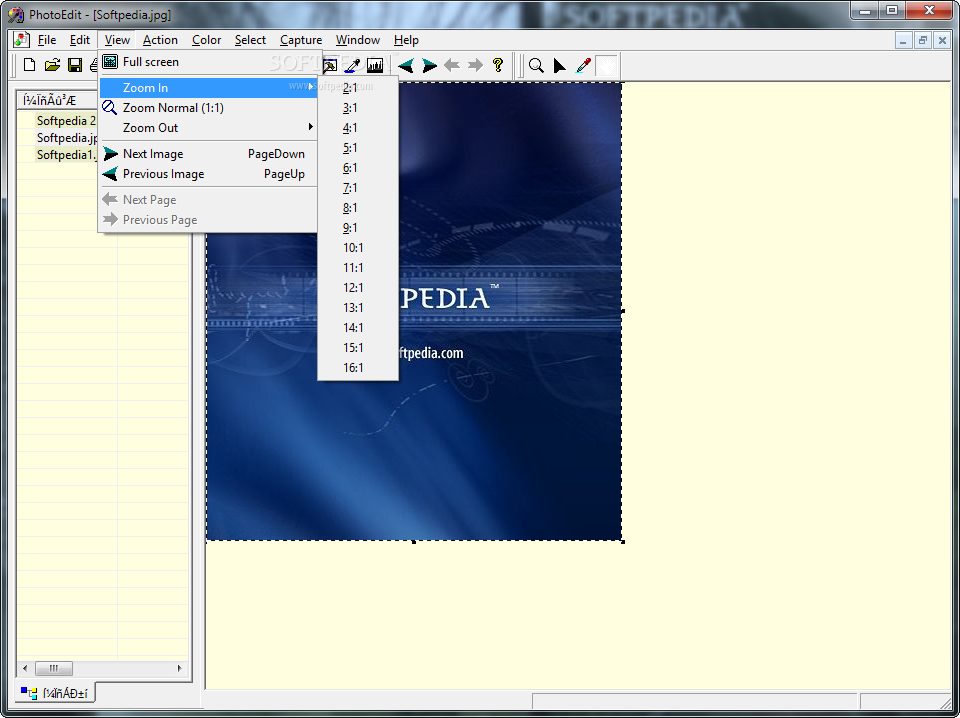The height and width of the screenshot is (718, 960).
Task: Open the Edit menu
Action: pos(80,40)
